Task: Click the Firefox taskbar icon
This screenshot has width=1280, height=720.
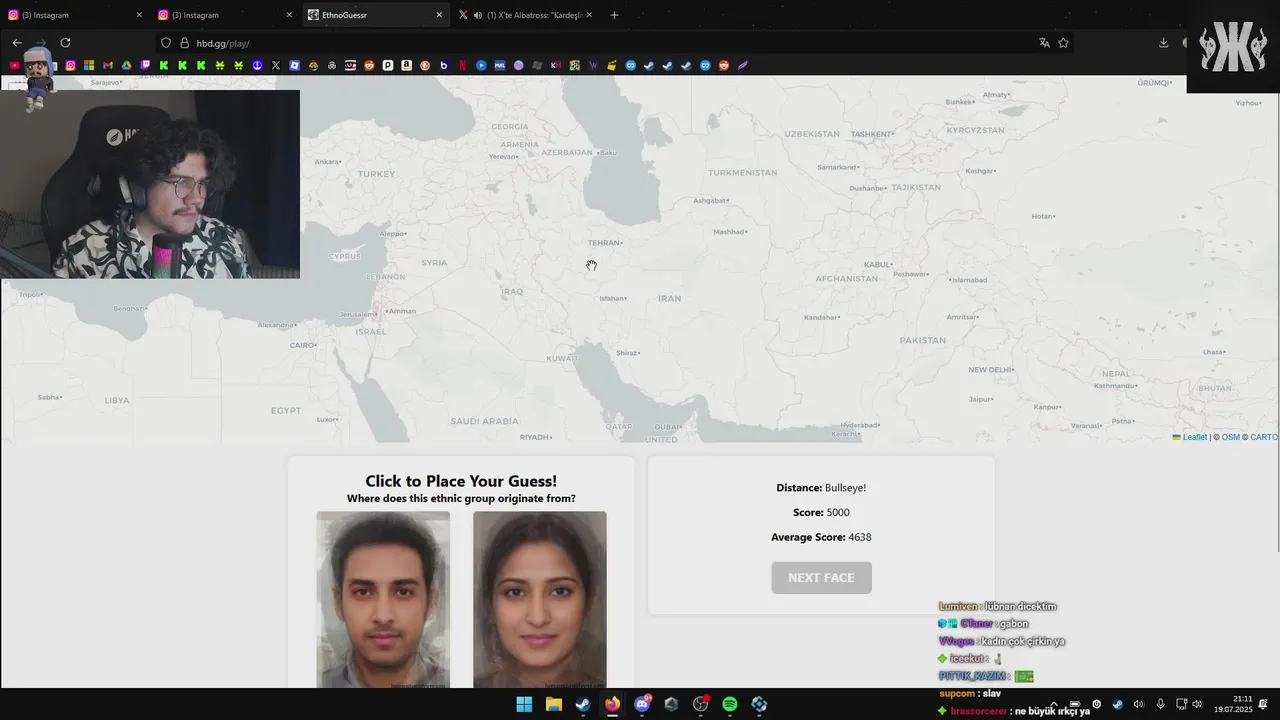Action: coord(612,704)
